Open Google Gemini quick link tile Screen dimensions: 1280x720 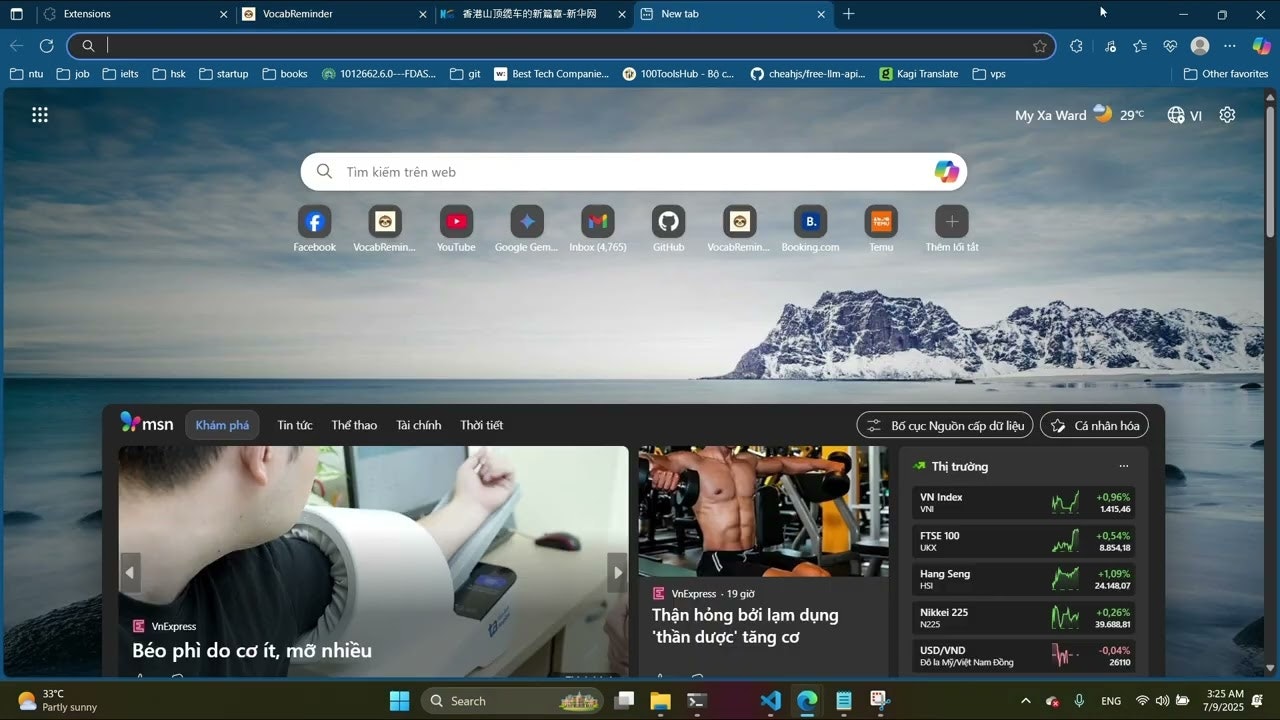point(527,229)
